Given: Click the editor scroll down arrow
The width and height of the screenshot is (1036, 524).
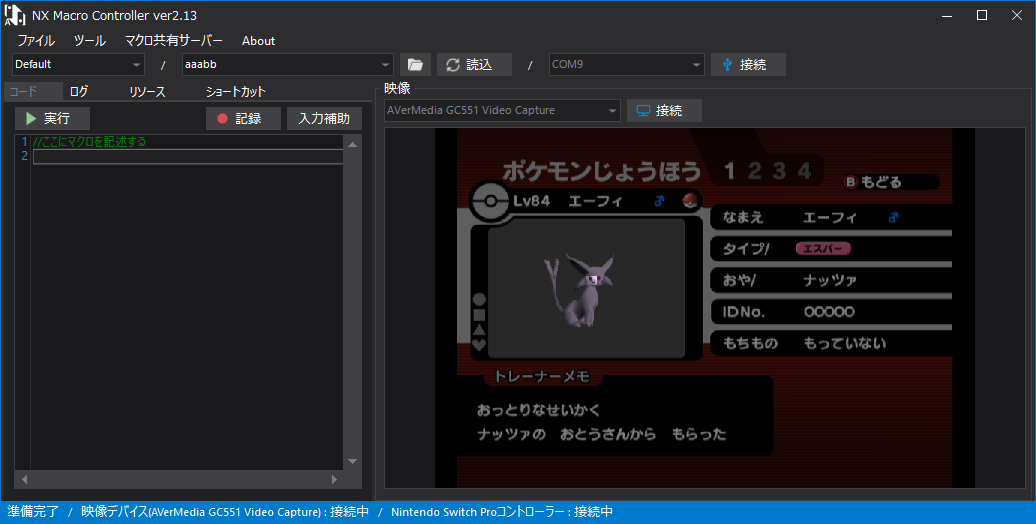Looking at the screenshot, I should 352,461.
